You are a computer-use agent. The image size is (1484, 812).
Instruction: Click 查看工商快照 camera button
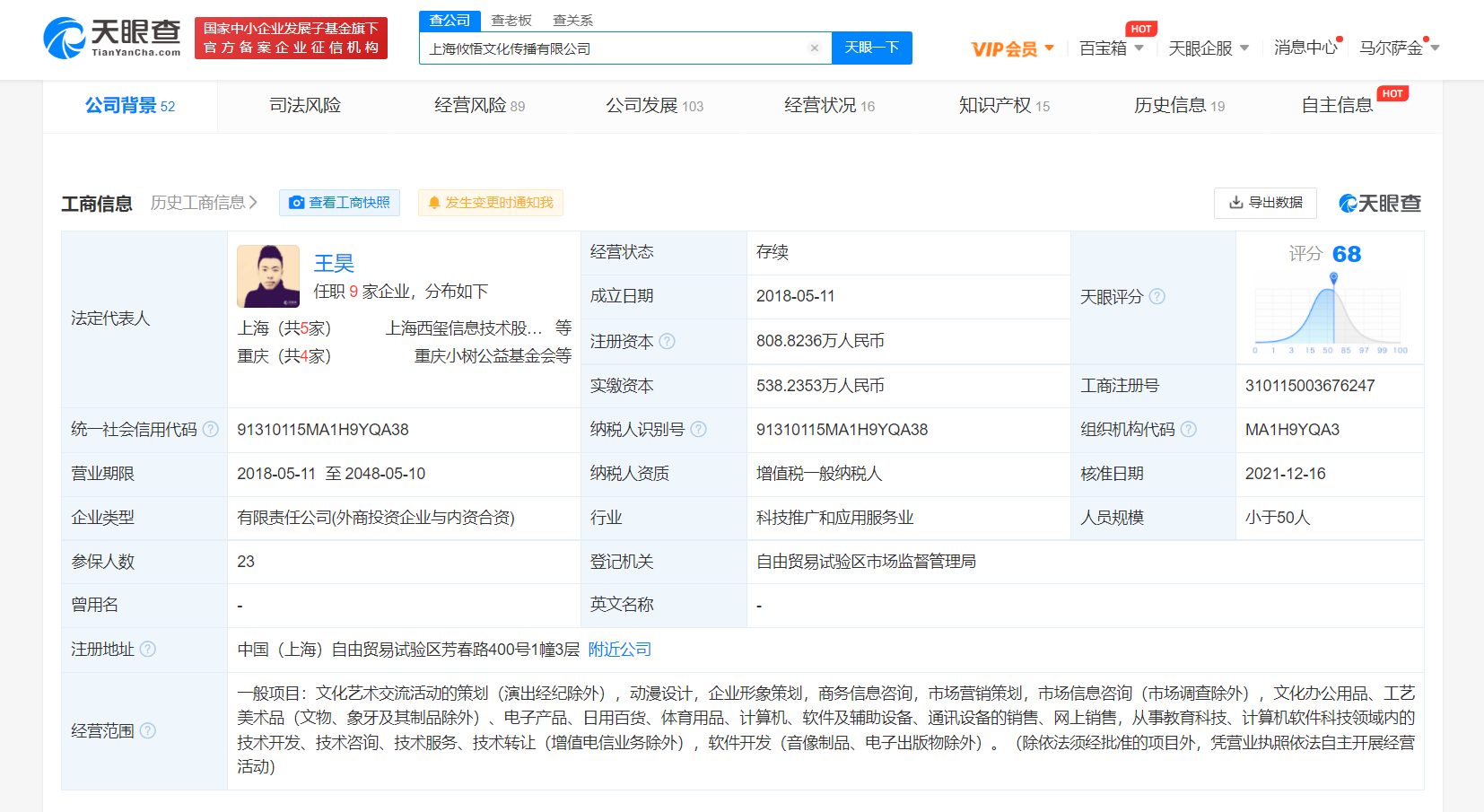tap(339, 203)
